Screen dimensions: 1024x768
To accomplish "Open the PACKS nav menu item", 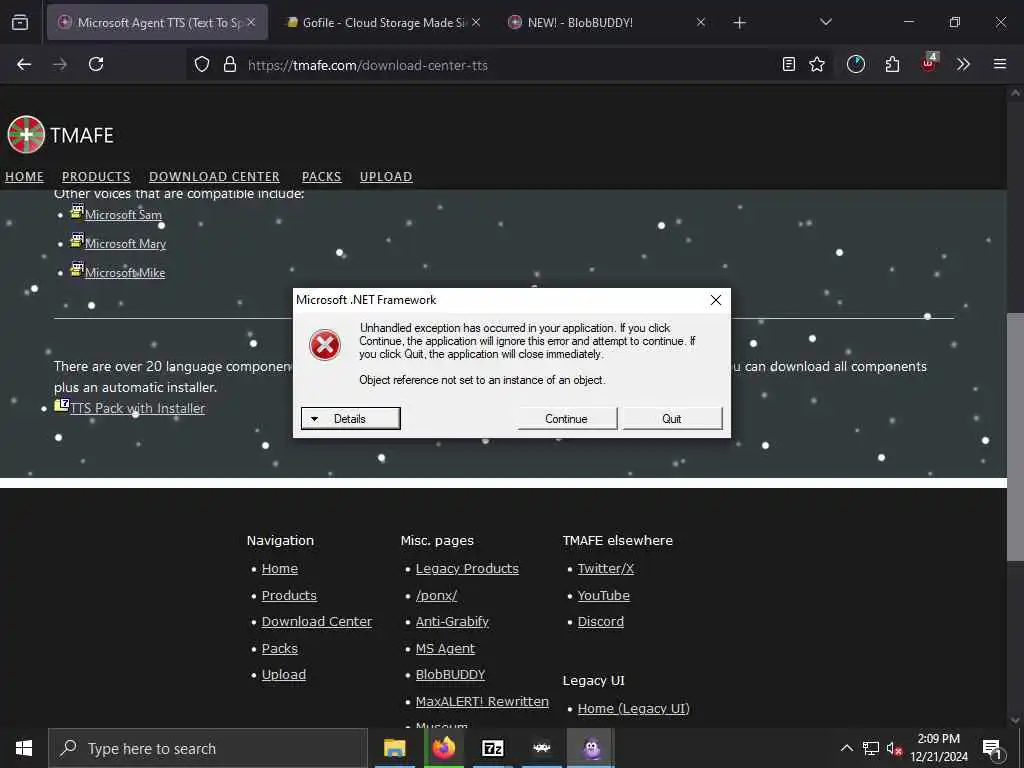I will [321, 176].
